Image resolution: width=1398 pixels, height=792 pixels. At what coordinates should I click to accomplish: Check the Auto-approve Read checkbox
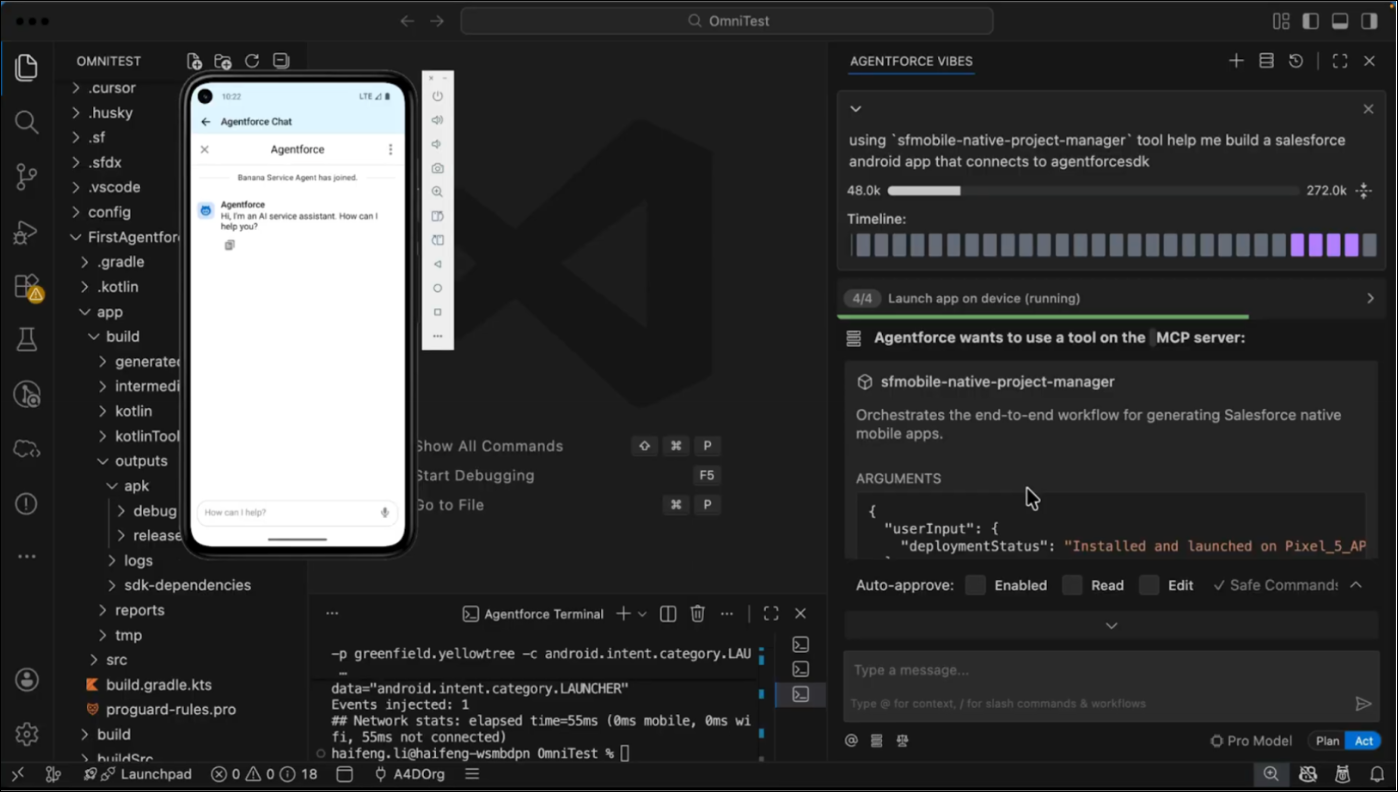[1072, 585]
